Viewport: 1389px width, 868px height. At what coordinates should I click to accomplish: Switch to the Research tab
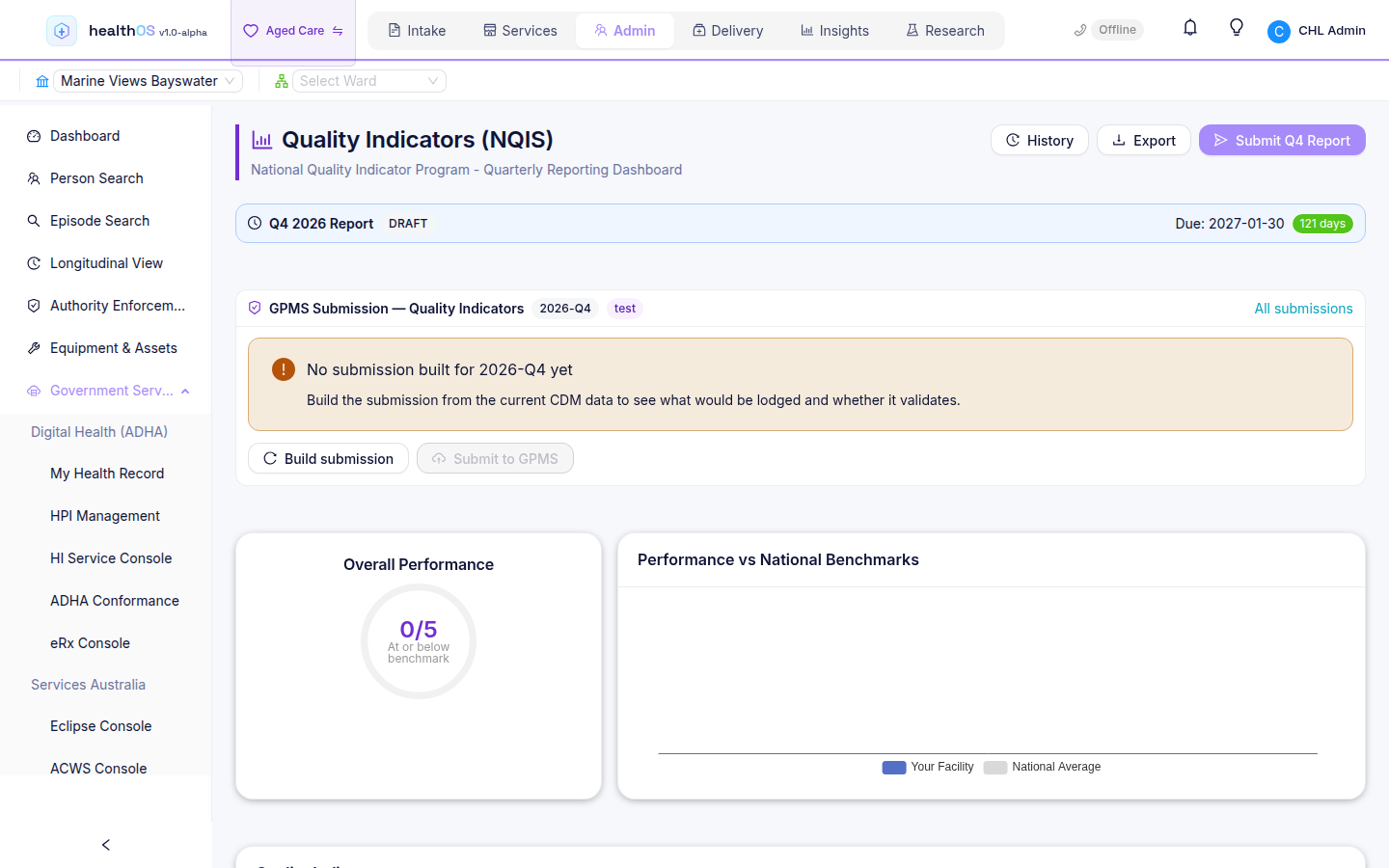(945, 31)
